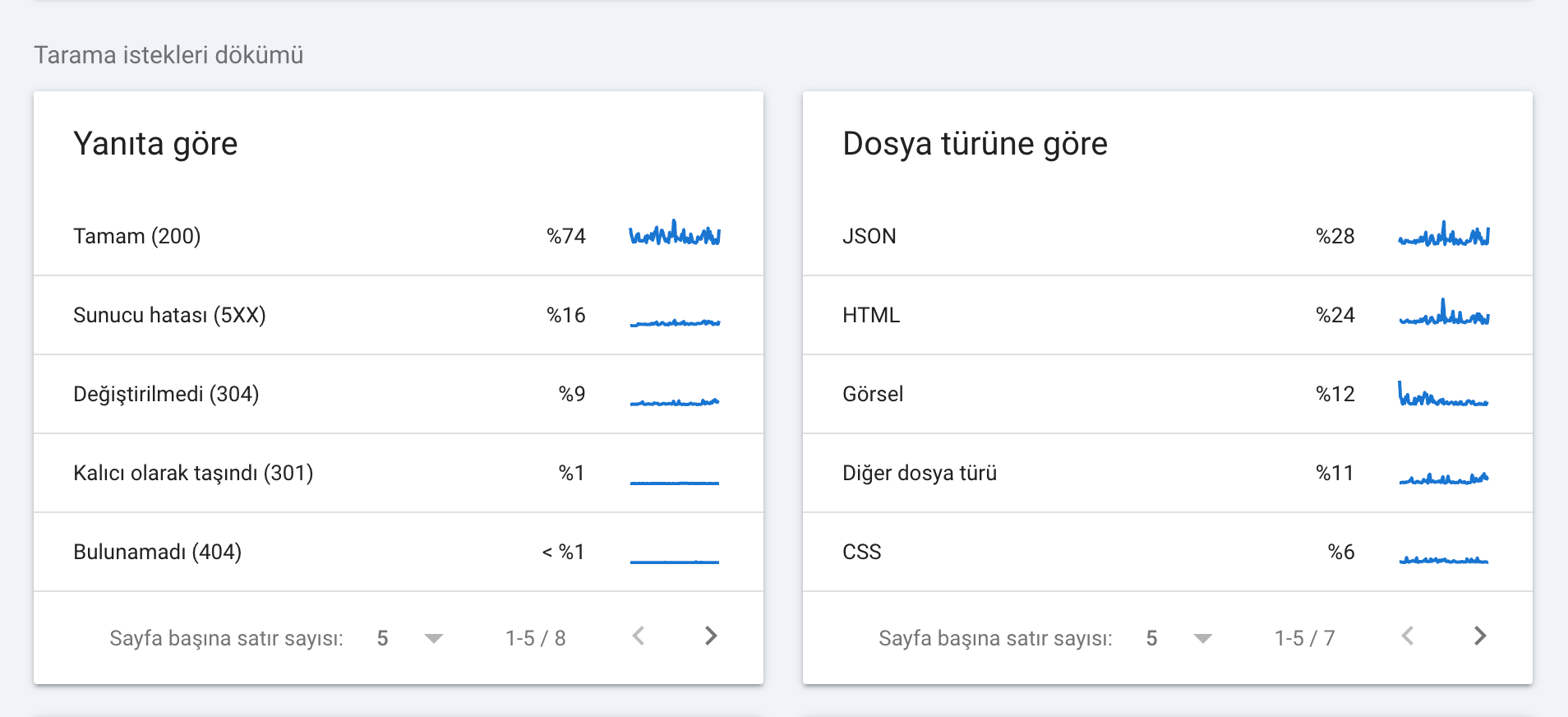This screenshot has width=1568, height=717.
Task: Click the %28 value for JSON
Action: 1335,236
